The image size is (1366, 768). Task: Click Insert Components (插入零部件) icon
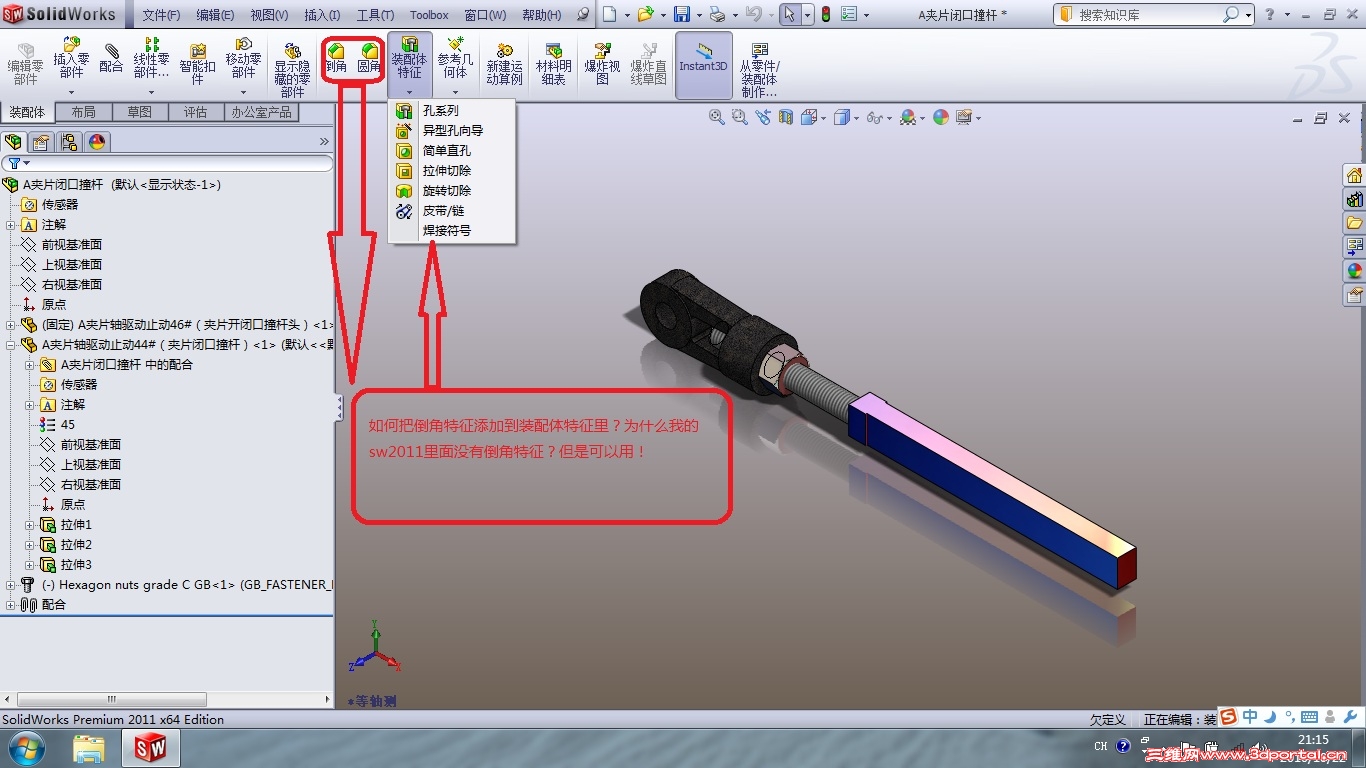coord(71,46)
